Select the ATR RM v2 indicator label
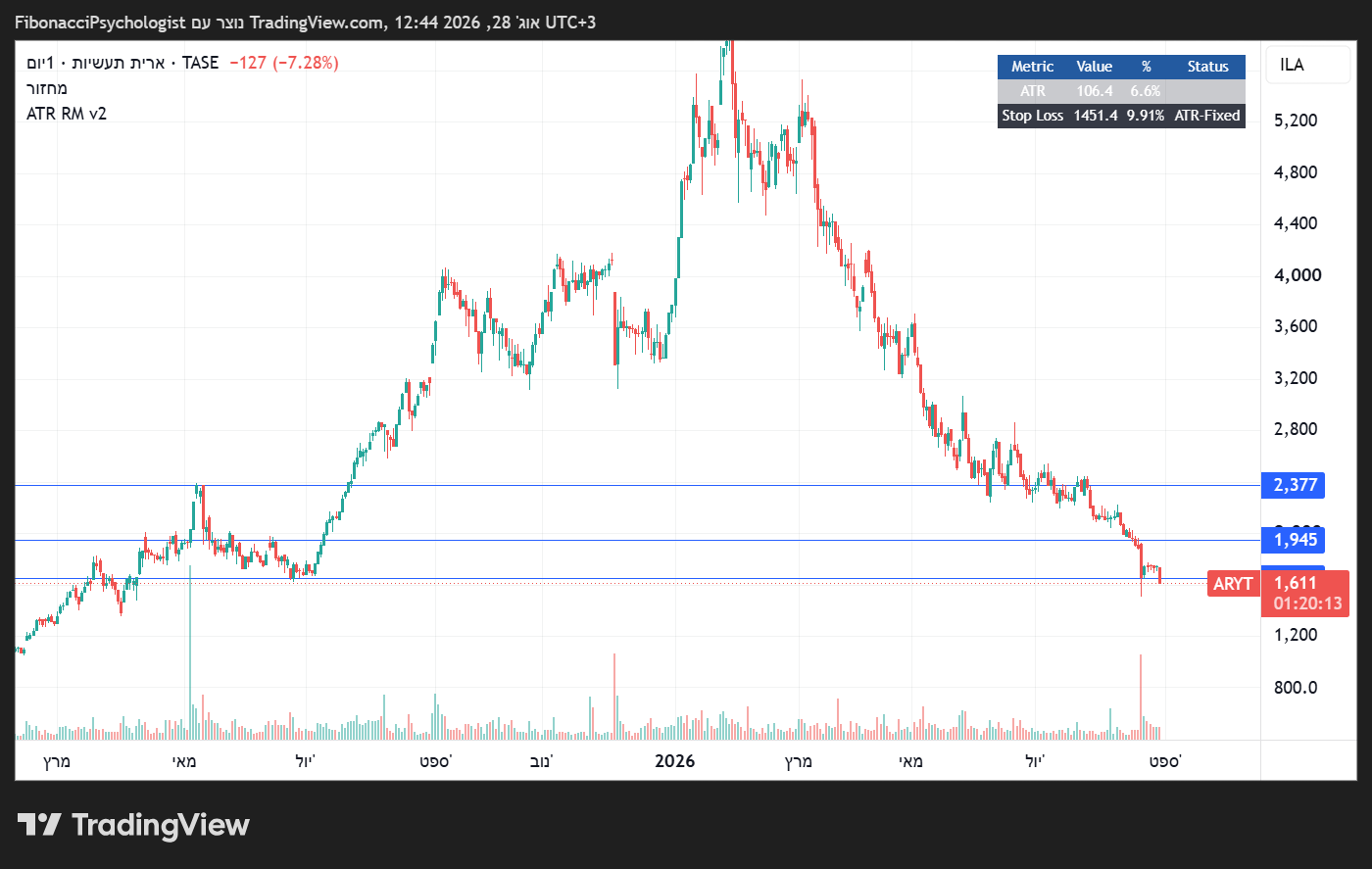This screenshot has width=1372, height=869. 67,114
